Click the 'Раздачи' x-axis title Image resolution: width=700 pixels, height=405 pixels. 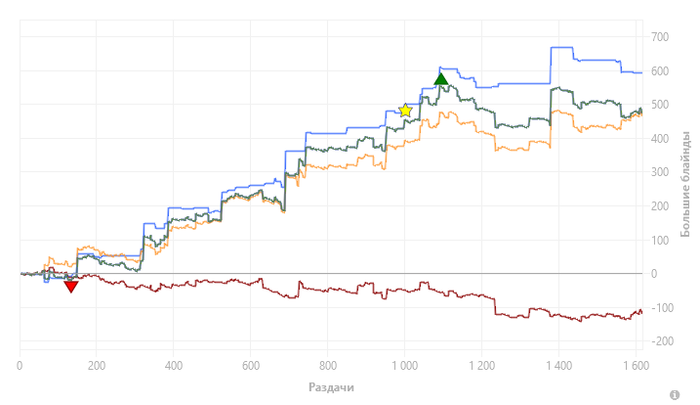[x=330, y=385]
